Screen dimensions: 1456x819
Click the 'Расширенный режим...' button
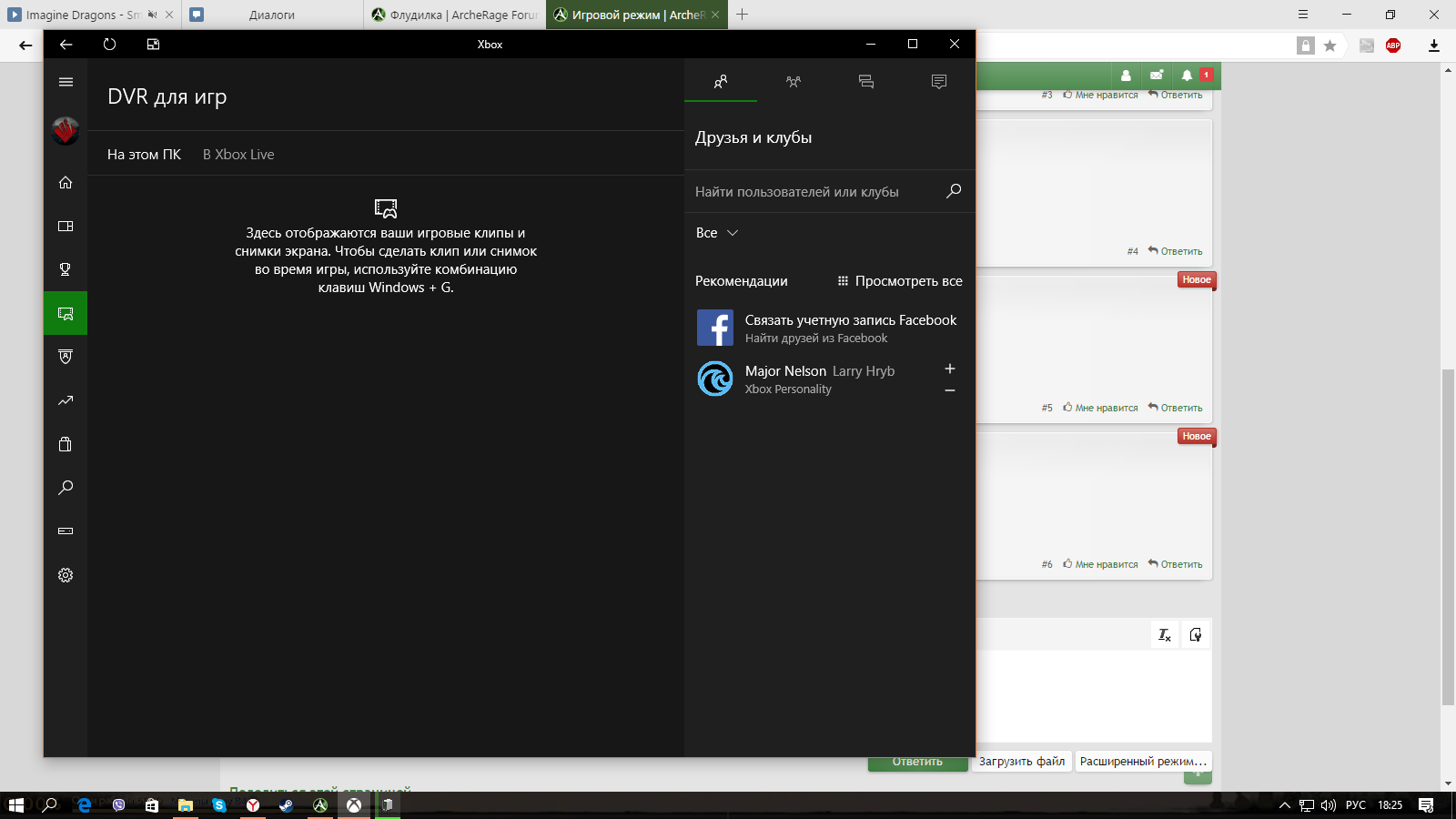click(1143, 762)
